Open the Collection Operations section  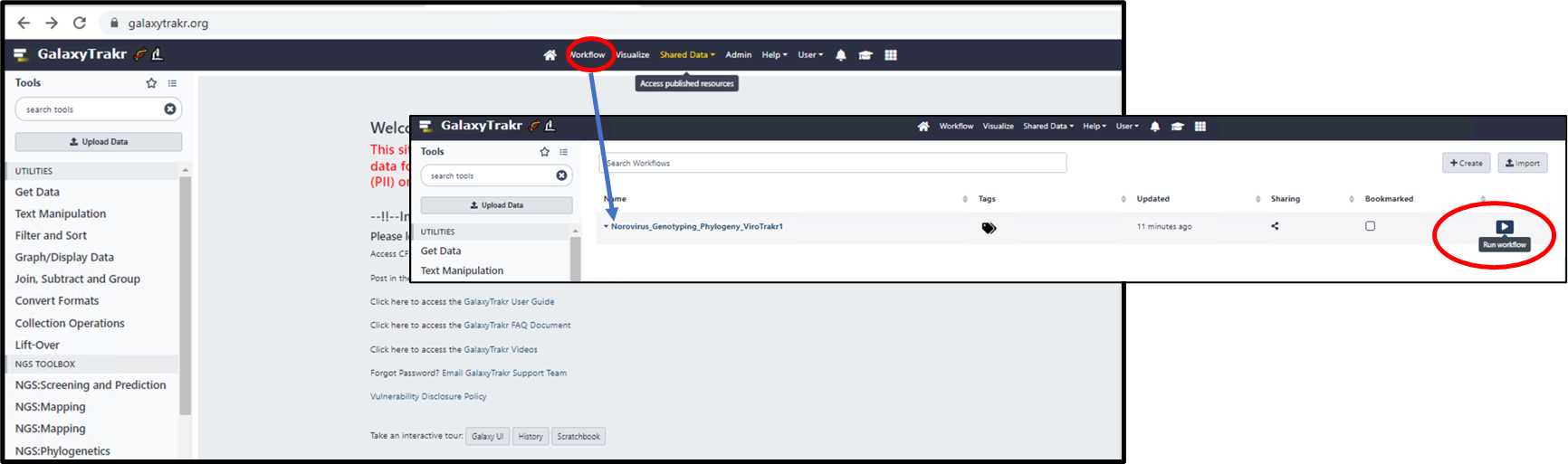[70, 323]
